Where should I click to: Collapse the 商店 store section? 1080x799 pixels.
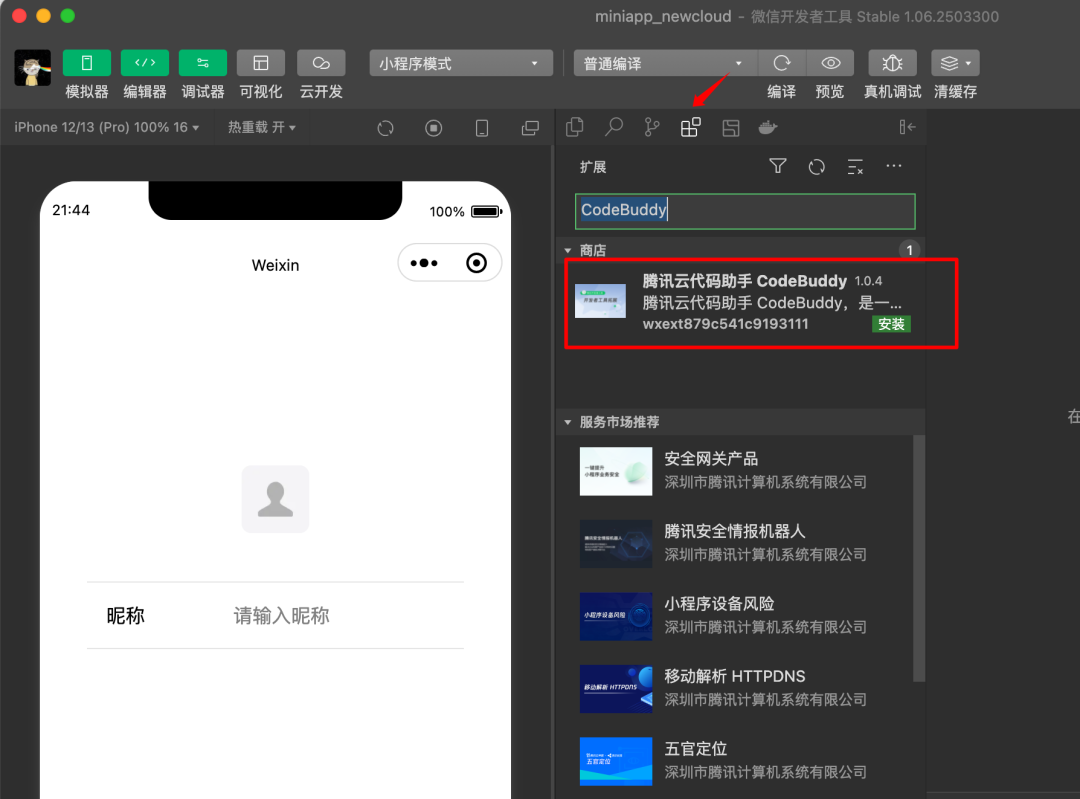pyautogui.click(x=568, y=251)
